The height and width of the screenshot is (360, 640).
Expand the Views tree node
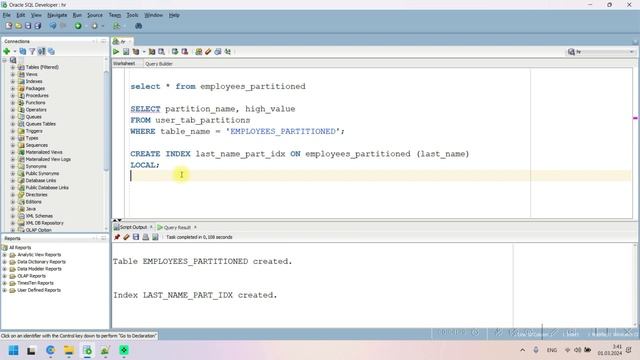pyautogui.click(x=13, y=74)
